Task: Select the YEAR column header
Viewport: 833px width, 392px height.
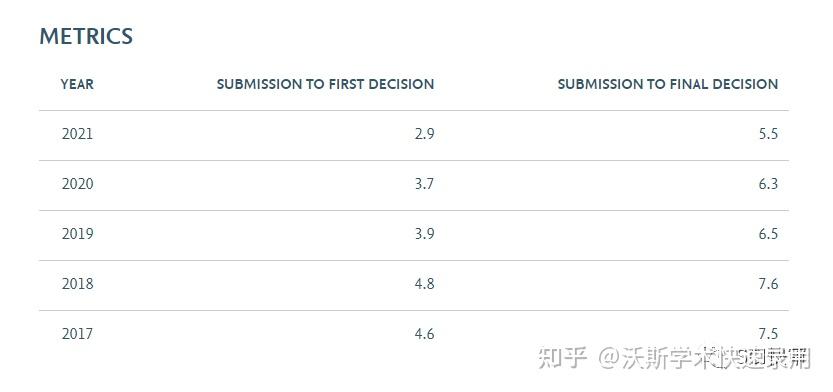Action: 77,84
